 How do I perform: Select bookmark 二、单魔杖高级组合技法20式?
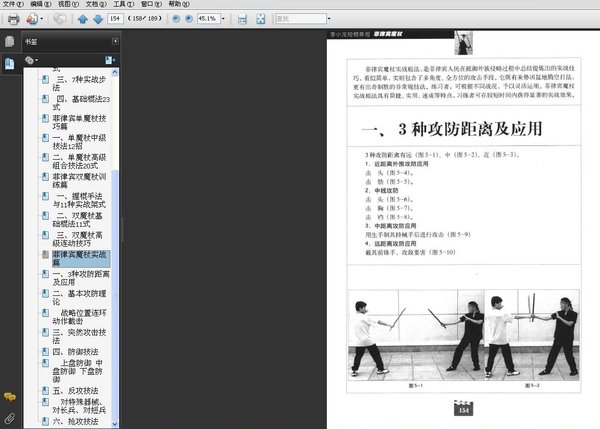point(79,161)
